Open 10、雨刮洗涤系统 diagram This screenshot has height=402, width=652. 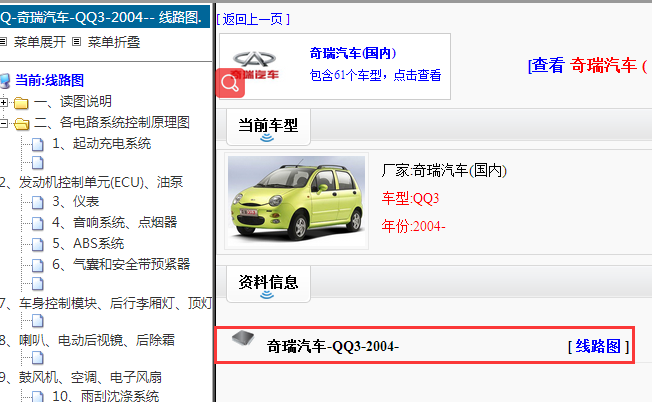106,396
